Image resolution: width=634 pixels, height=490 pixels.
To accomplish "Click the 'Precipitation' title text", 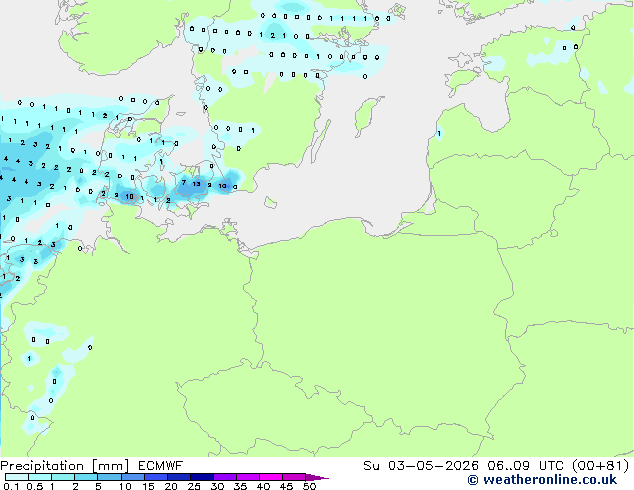I will (x=42, y=466).
